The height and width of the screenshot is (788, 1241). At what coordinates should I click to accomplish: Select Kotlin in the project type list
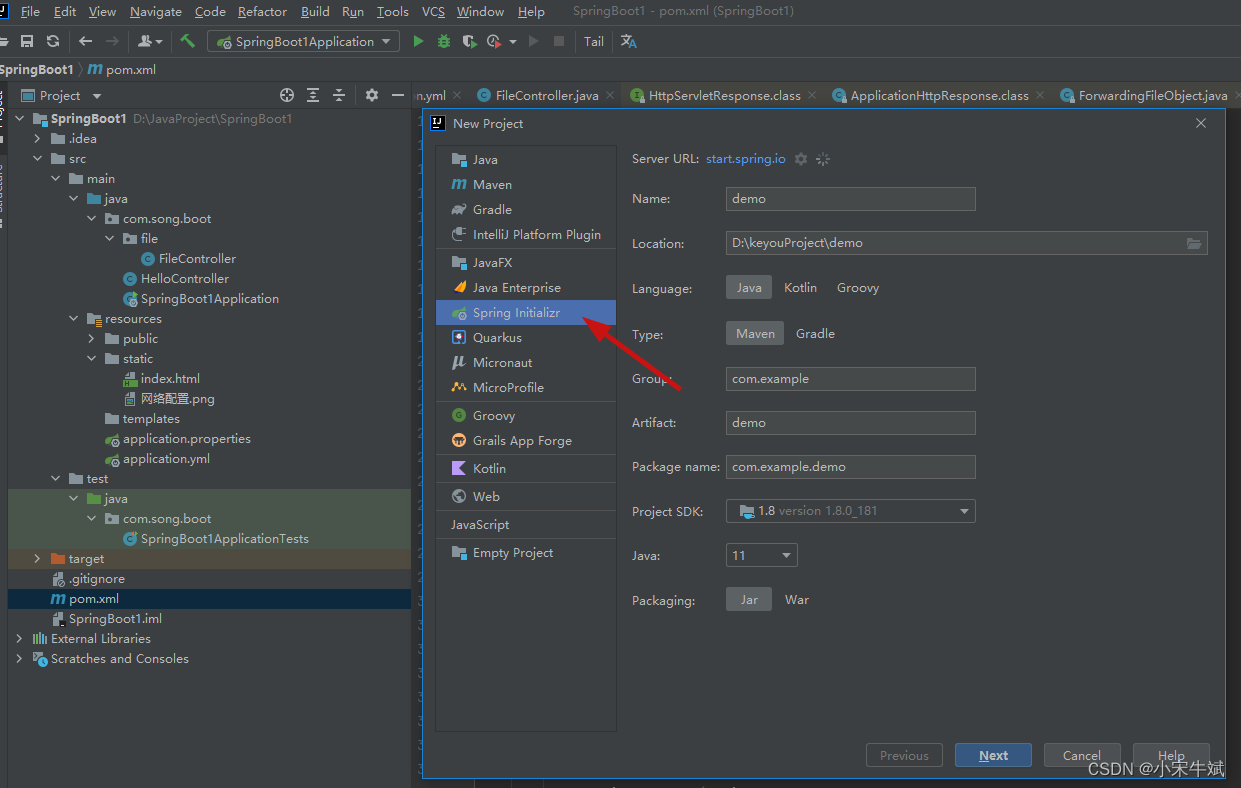(x=526, y=468)
